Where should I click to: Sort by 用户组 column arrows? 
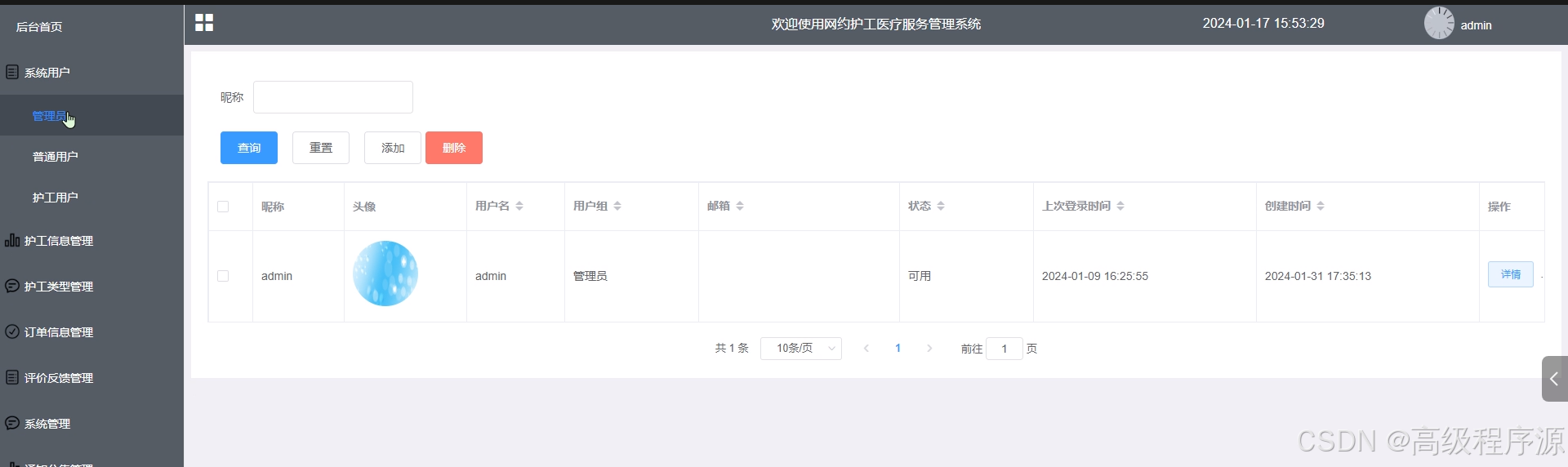(x=617, y=206)
